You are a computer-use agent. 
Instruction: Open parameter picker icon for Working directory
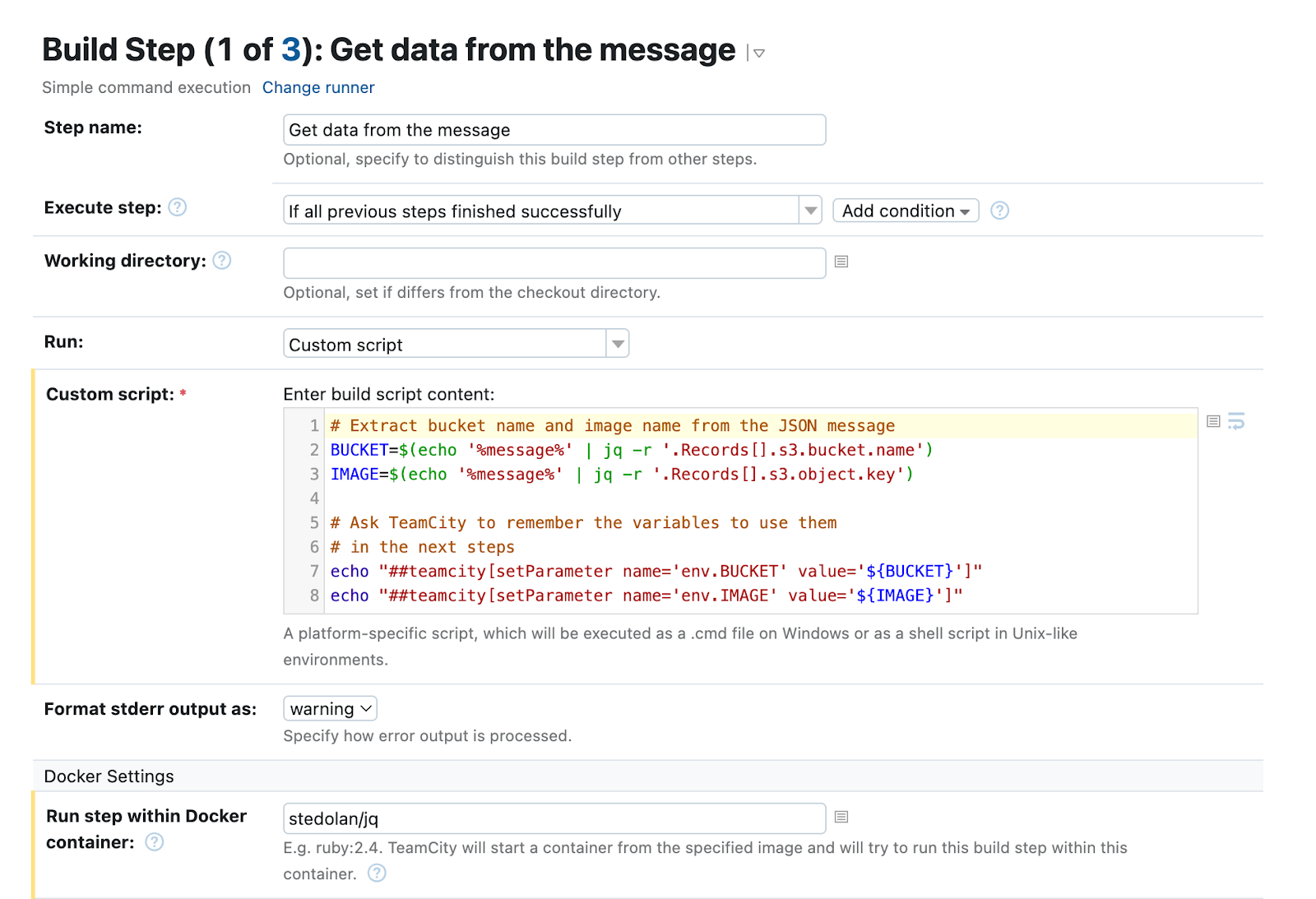[x=841, y=262]
